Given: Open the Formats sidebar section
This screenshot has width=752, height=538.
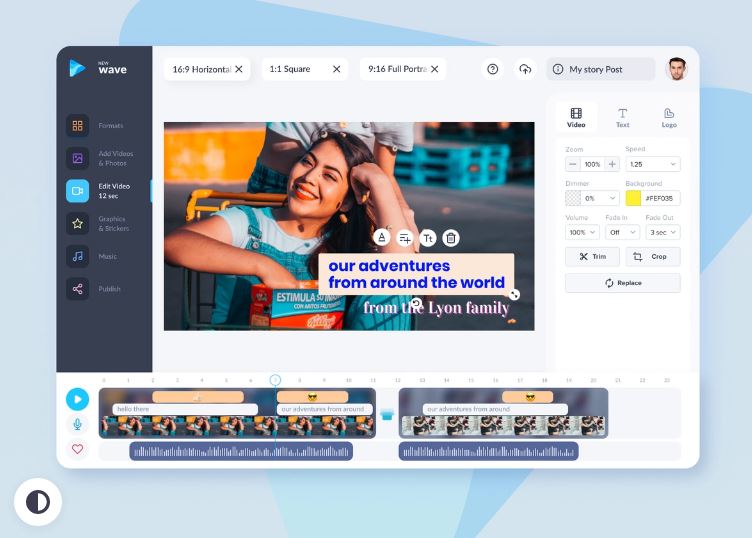Looking at the screenshot, I should tap(77, 126).
